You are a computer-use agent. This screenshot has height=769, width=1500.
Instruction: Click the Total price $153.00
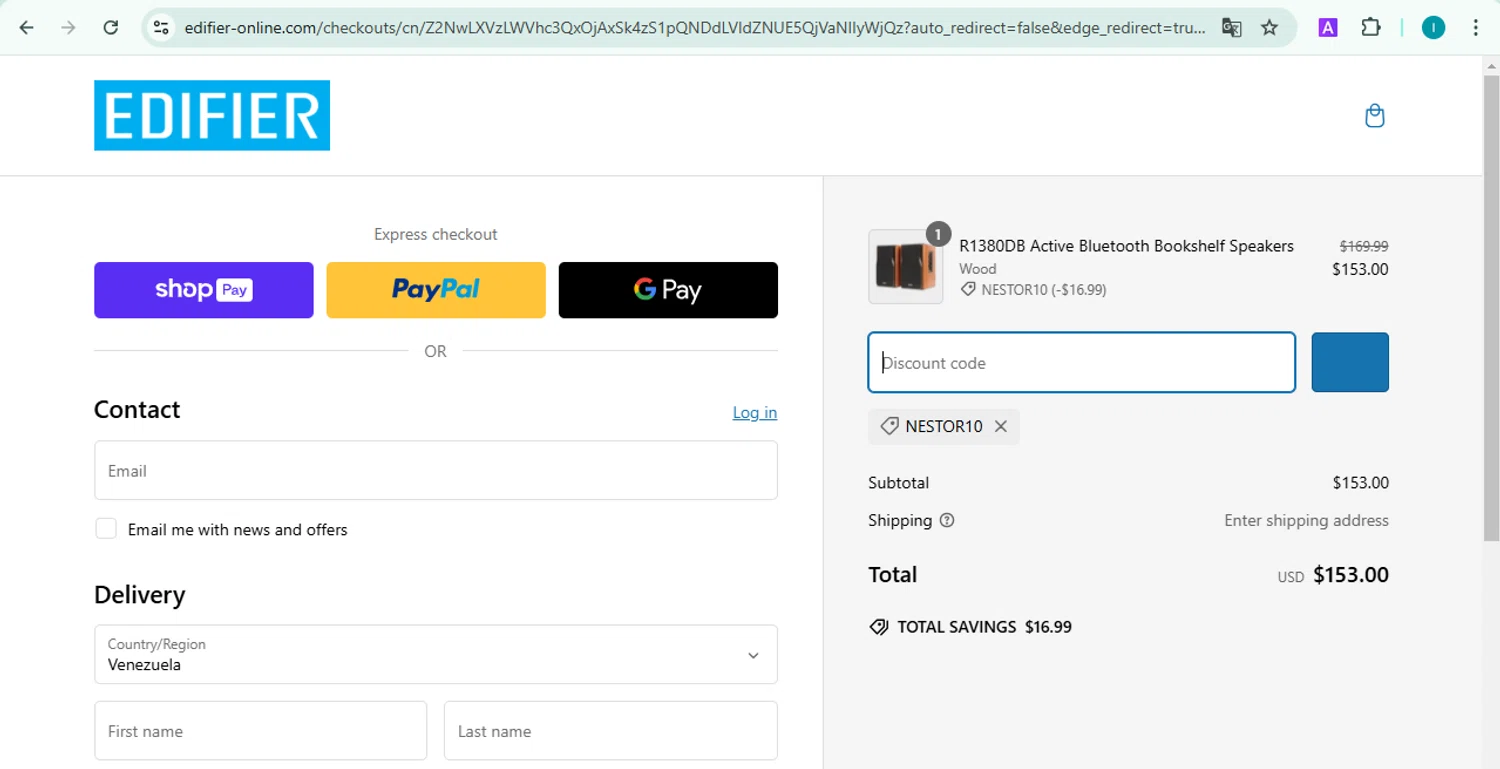click(1351, 575)
